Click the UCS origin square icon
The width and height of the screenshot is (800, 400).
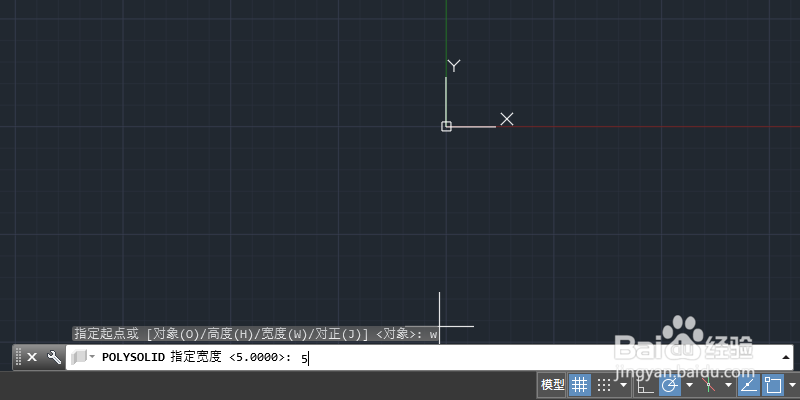(446, 126)
